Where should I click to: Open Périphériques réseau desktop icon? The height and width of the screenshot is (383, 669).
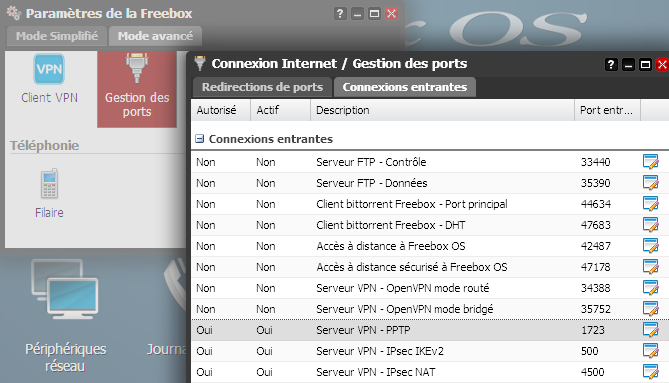pos(65,316)
